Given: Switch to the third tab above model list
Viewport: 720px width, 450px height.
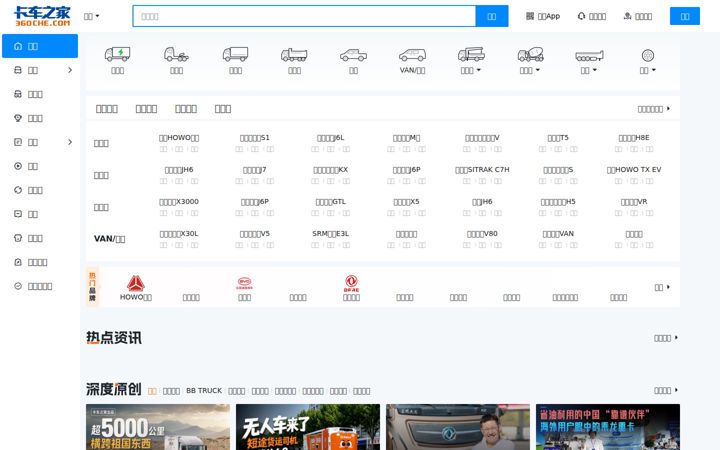Looking at the screenshot, I should tap(186, 109).
